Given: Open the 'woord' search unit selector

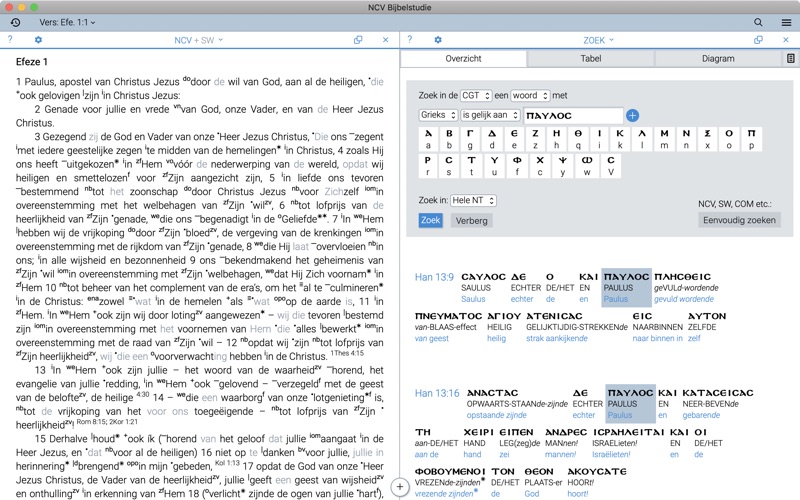Looking at the screenshot, I should [x=530, y=95].
